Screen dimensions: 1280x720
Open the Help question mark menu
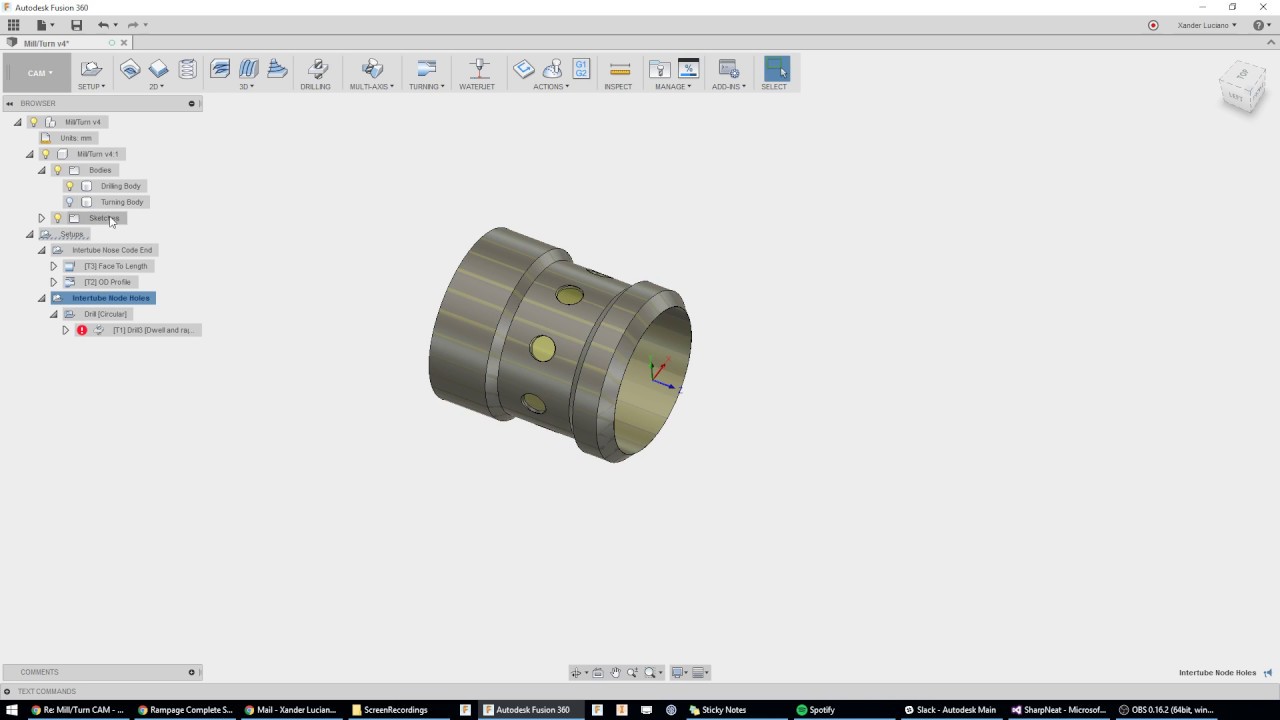coord(1262,25)
